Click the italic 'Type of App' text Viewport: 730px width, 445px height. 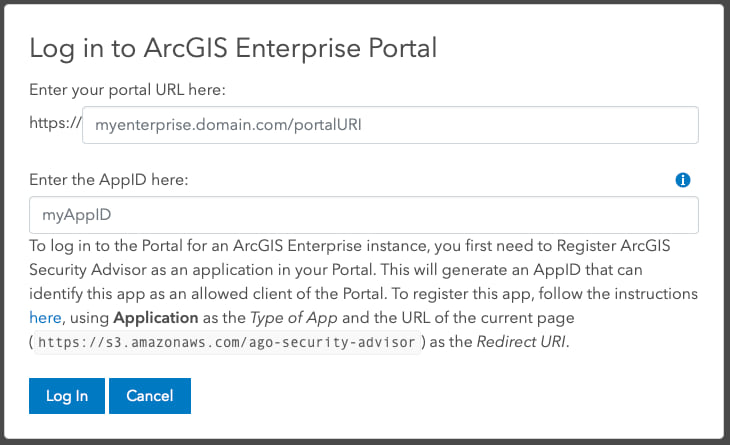coord(292,318)
